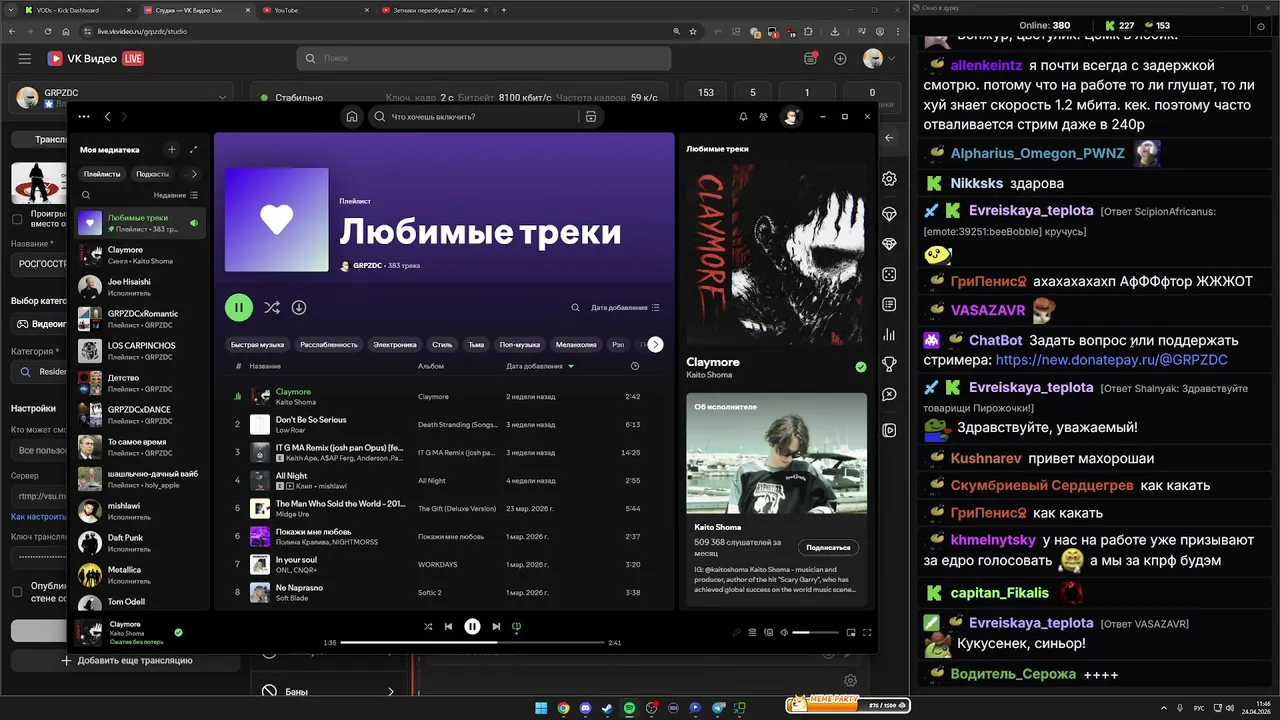The width and height of the screenshot is (1280, 720).
Task: Open Spotify three-dot app menu
Action: coord(84,117)
